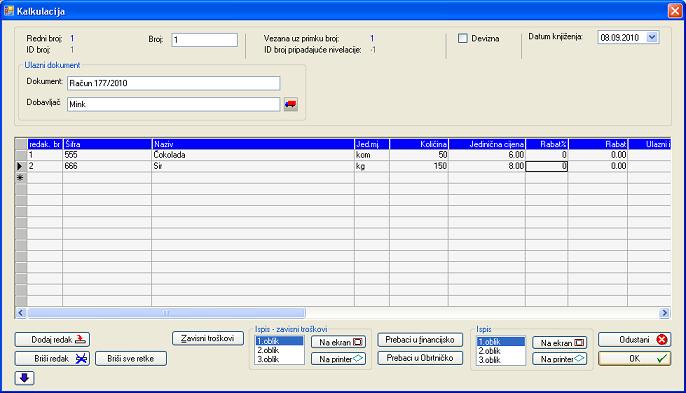Click Na ekran in zavisni troškovi group
The width and height of the screenshot is (686, 393).
[339, 342]
